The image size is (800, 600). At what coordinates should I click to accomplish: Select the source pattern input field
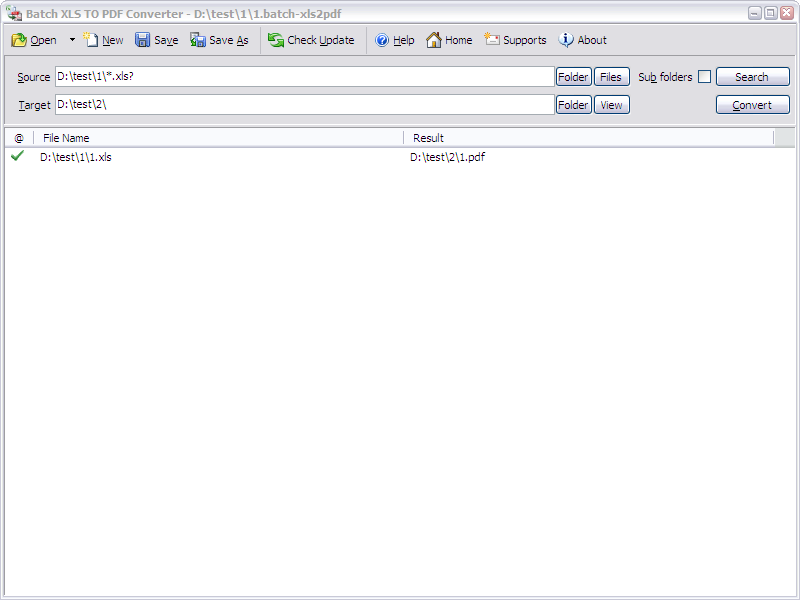click(x=300, y=76)
